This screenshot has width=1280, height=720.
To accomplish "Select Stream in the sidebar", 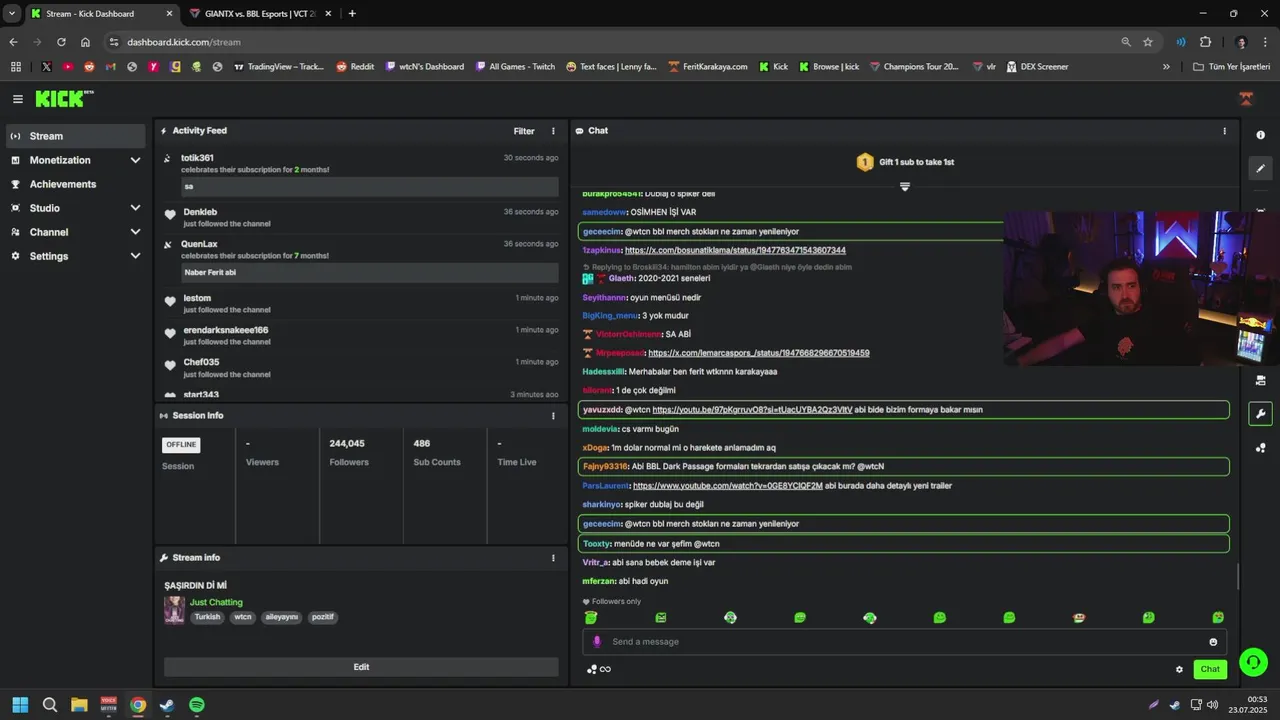I will pyautogui.click(x=76, y=136).
